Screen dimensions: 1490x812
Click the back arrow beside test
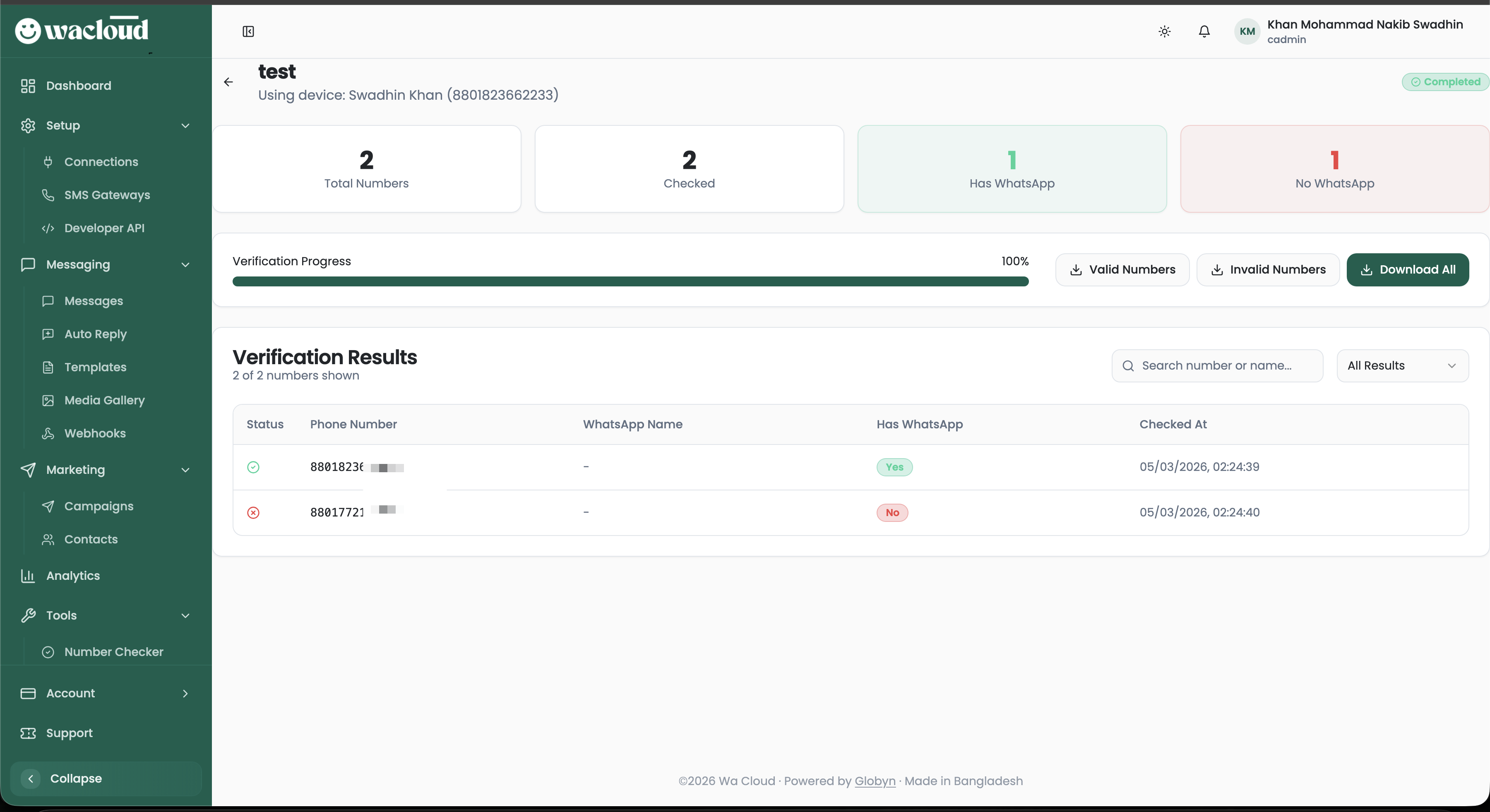228,82
